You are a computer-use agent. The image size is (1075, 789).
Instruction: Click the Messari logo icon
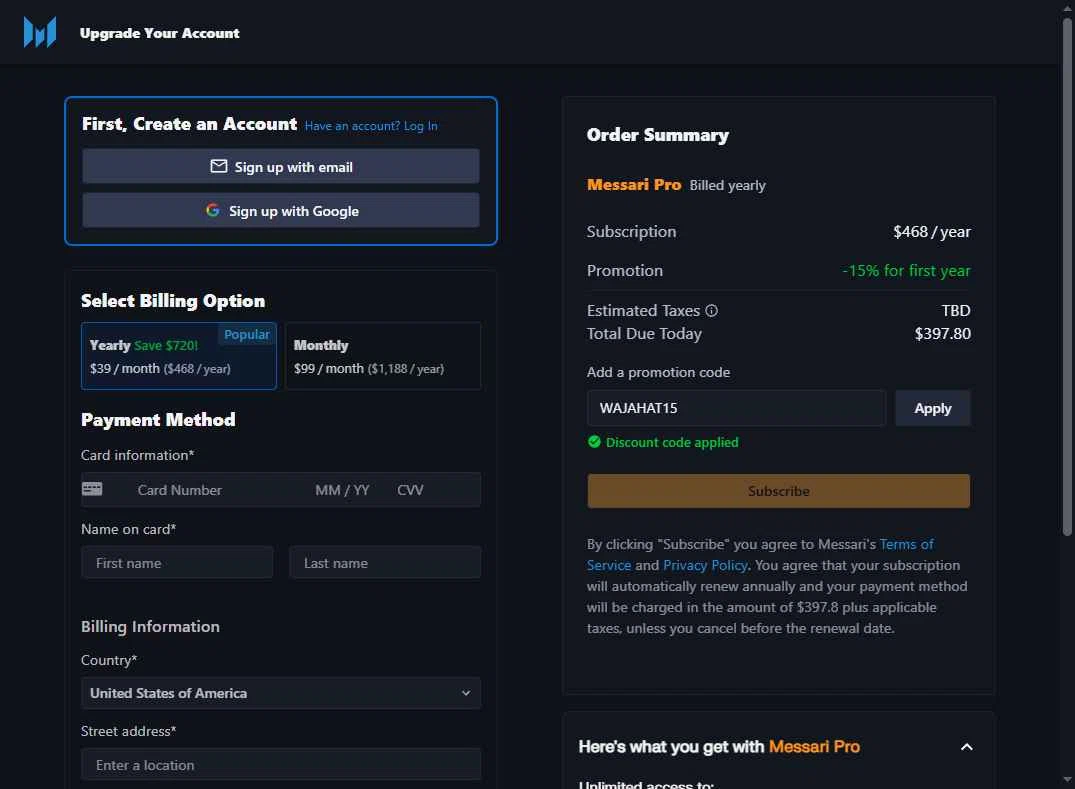40,32
